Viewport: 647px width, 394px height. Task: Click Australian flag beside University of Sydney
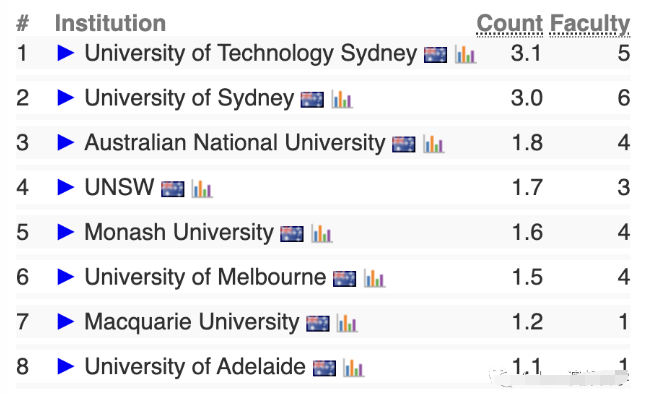tap(312, 99)
